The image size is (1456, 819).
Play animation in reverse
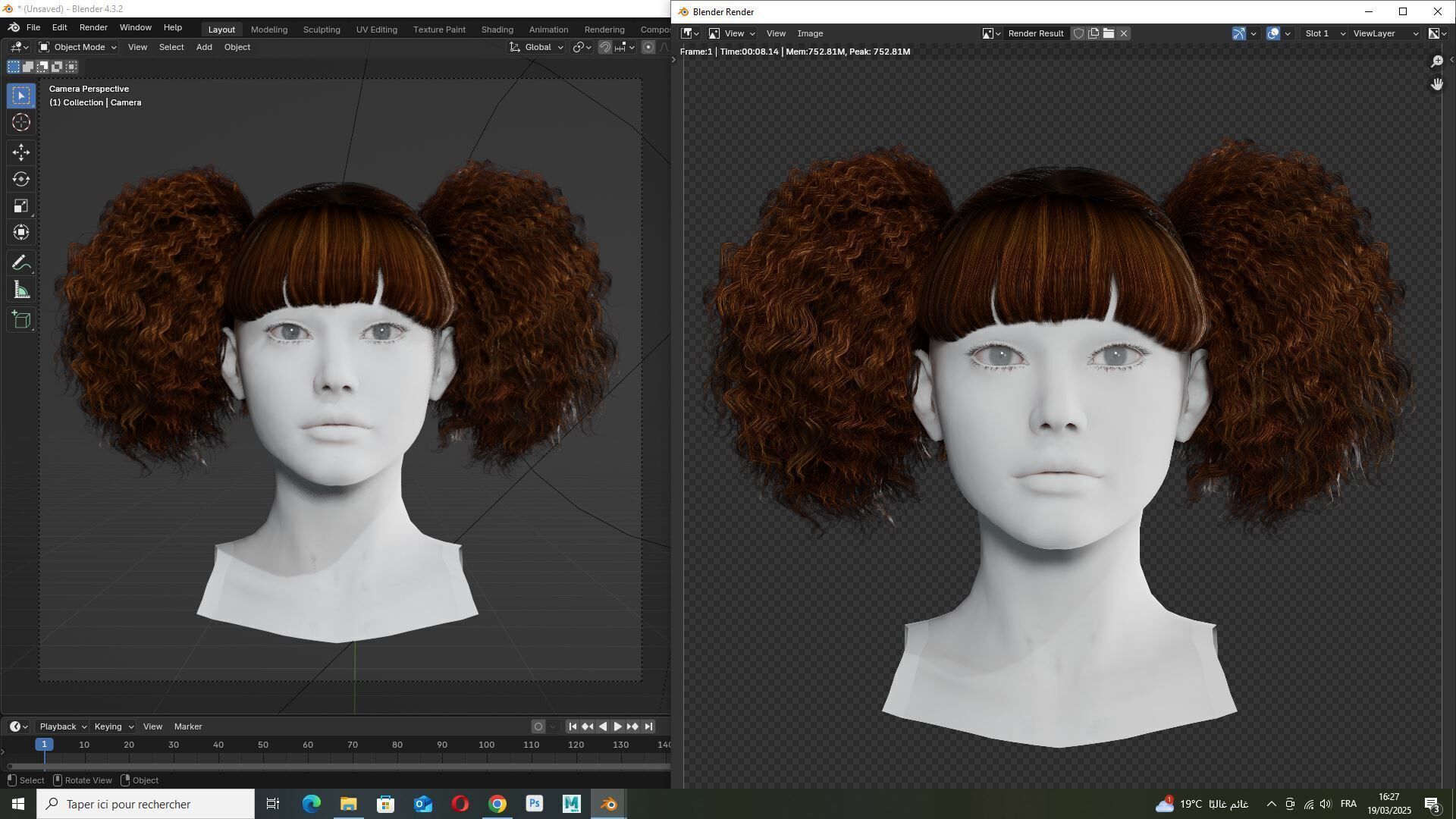[x=603, y=726]
